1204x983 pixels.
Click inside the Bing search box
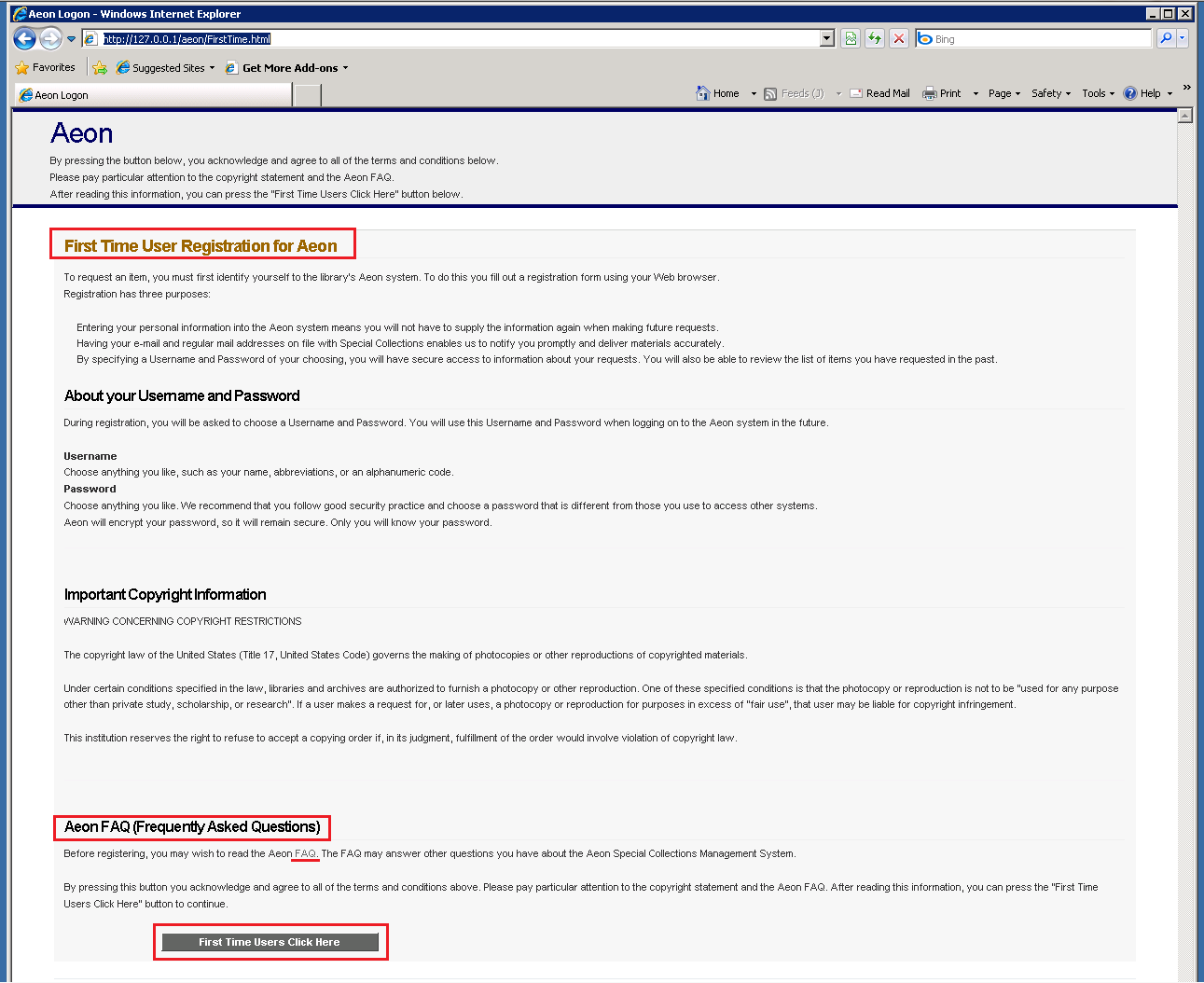1026,38
